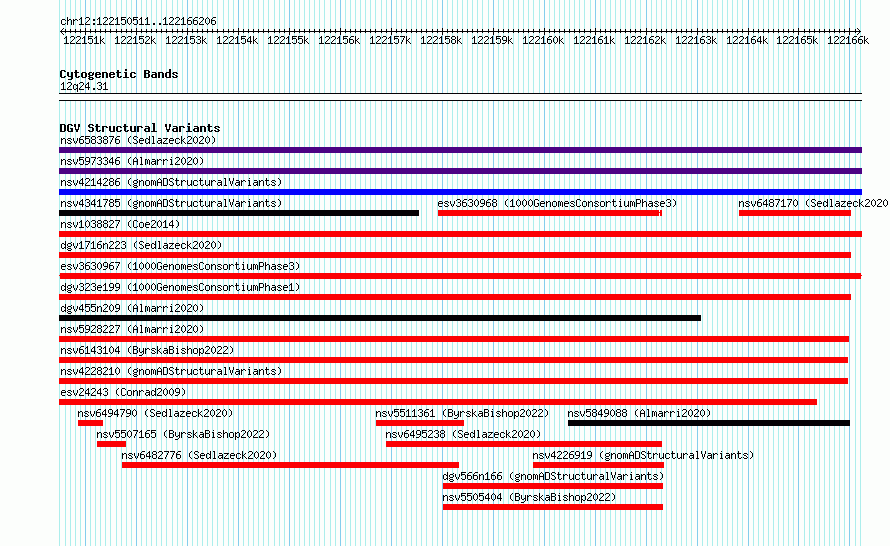Click the red bar under dgv566n166

[553, 486]
